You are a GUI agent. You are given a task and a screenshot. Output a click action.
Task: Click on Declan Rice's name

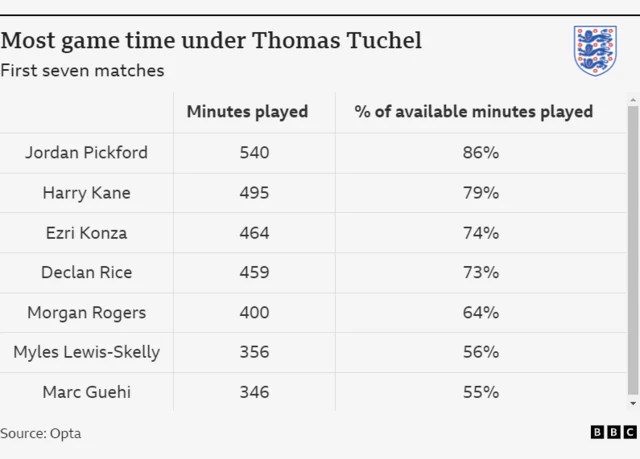(x=86, y=272)
